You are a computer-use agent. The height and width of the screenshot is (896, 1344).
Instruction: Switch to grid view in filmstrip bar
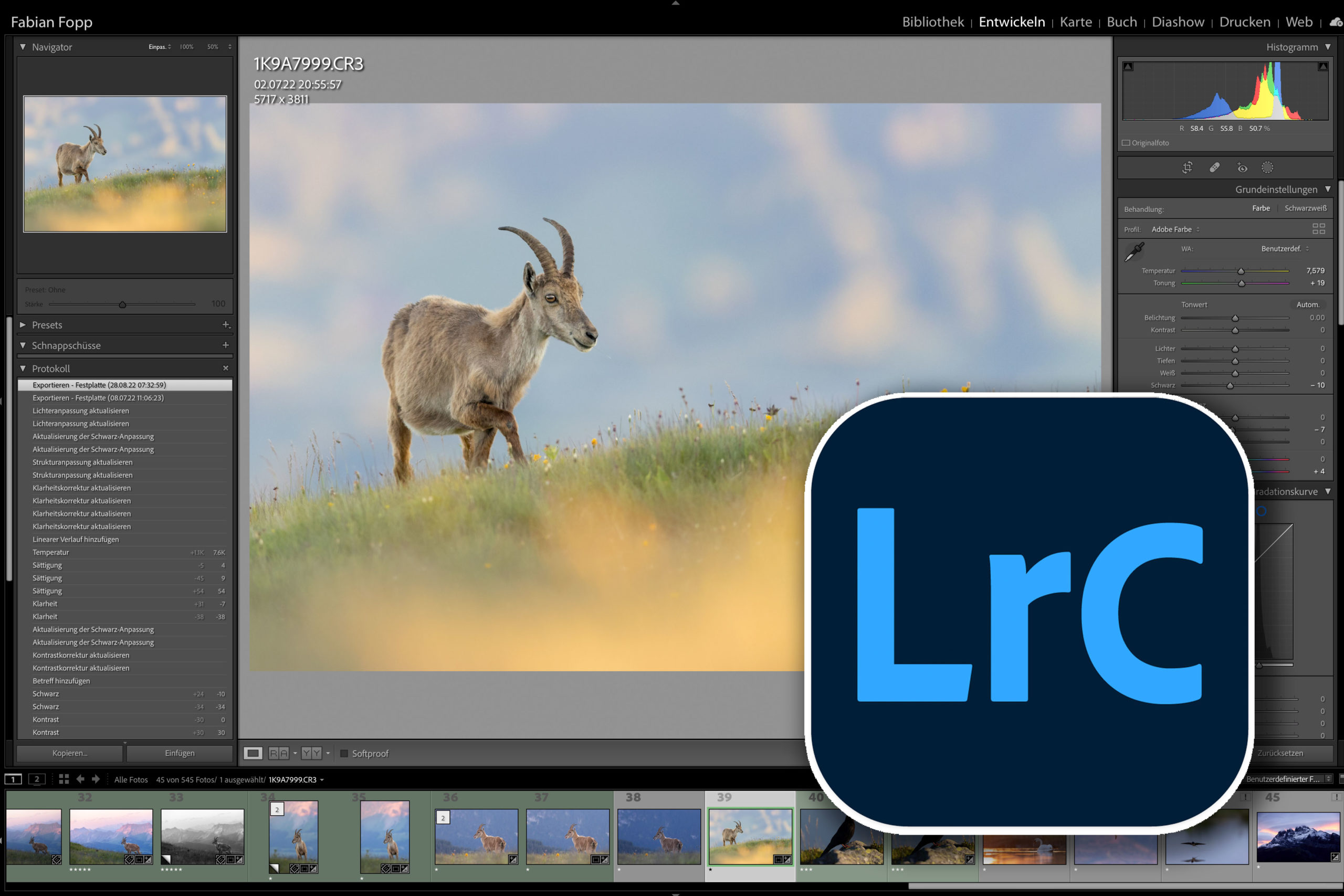(64, 779)
